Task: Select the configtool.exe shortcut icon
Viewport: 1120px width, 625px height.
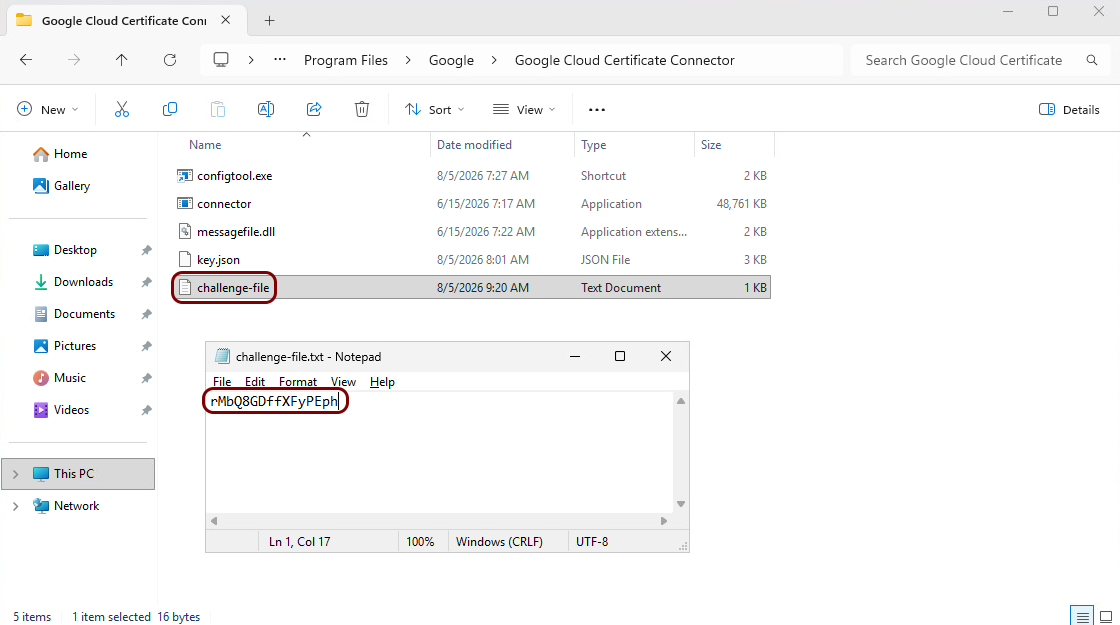Action: [x=184, y=176]
